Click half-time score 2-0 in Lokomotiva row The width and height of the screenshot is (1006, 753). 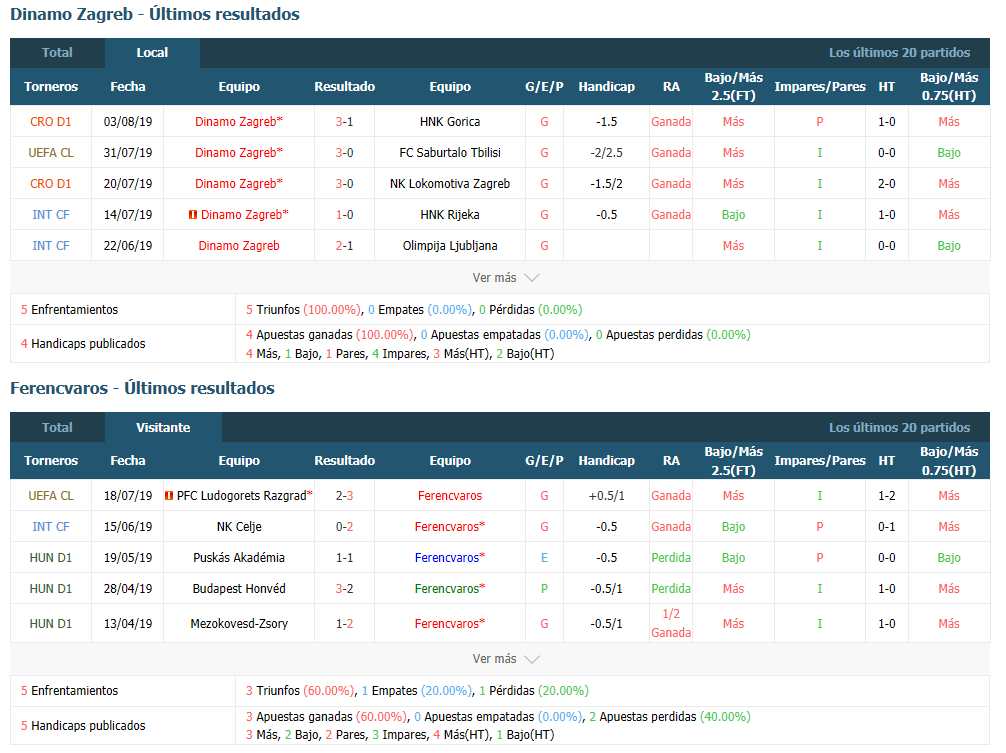coord(887,183)
